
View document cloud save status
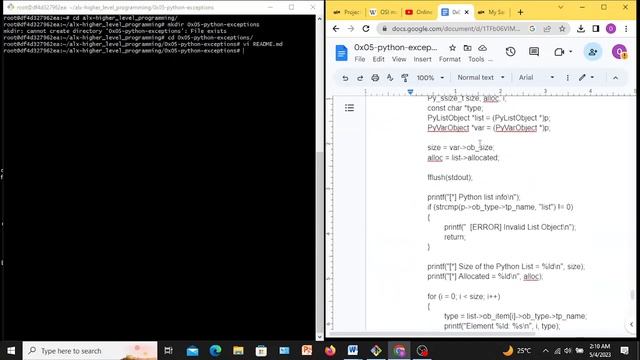(482, 48)
